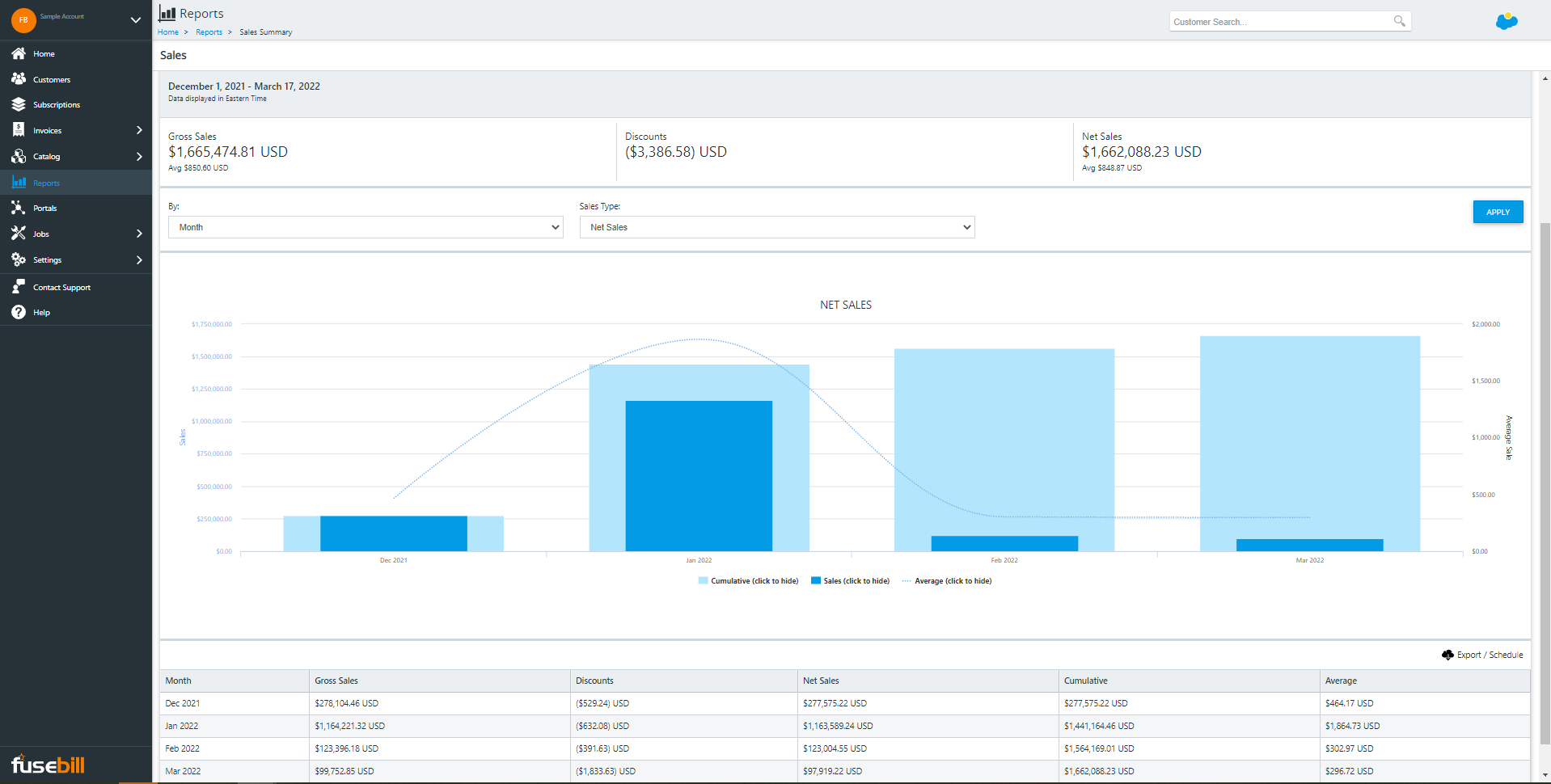This screenshot has width=1551, height=784.
Task: Click the Discounts column header
Action: [x=684, y=681]
